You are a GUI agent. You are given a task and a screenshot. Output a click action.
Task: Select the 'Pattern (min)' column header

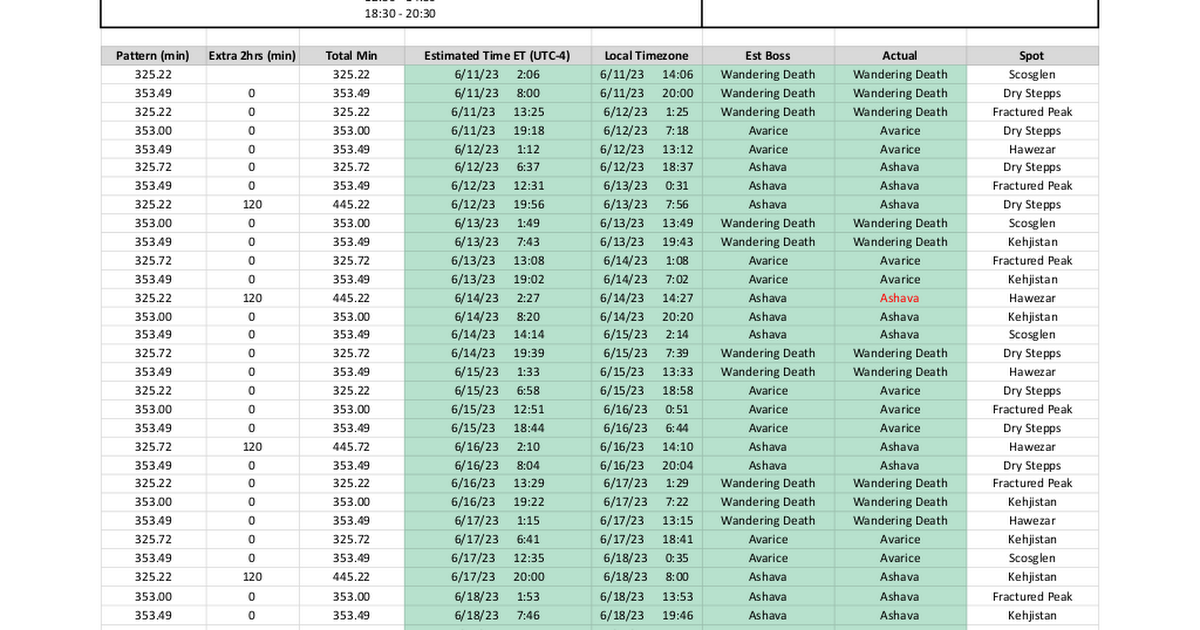click(152, 56)
